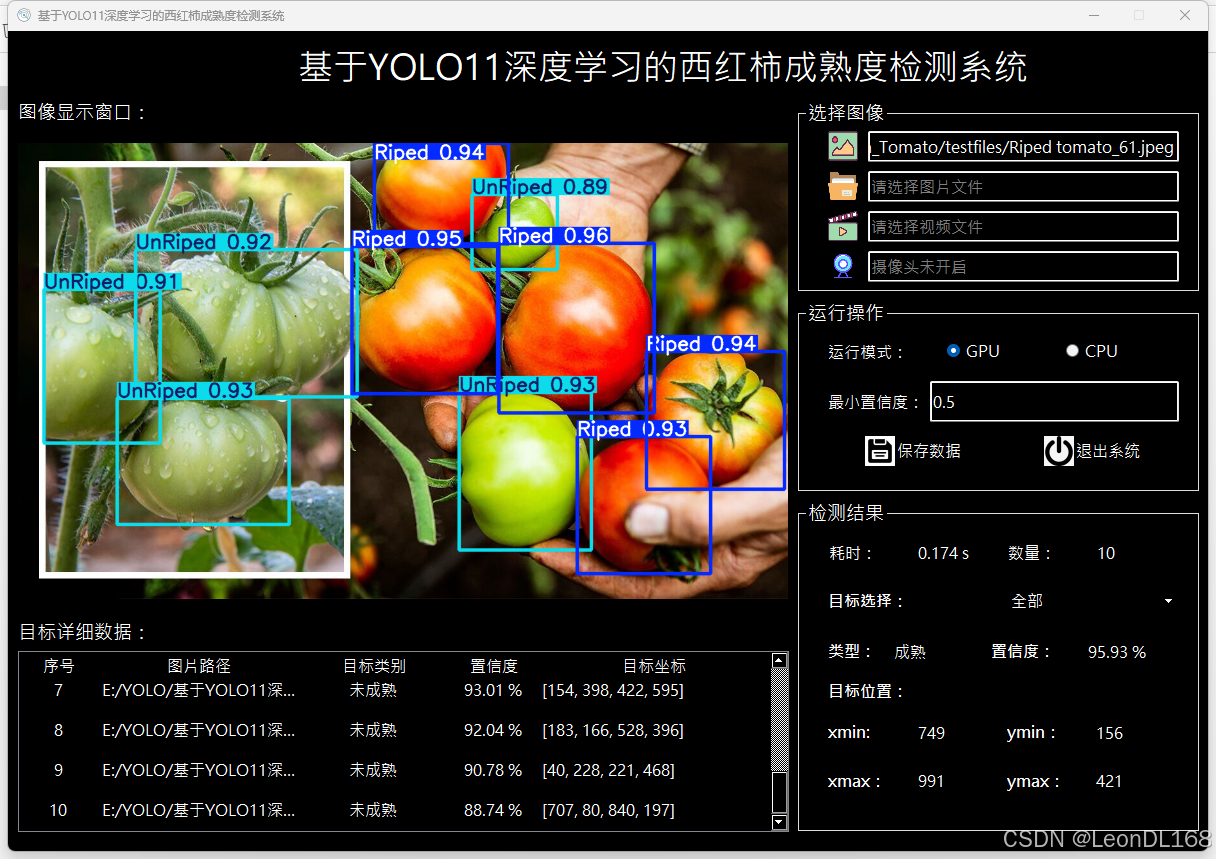Switch run mode to CPU
1216x859 pixels.
click(x=1072, y=350)
